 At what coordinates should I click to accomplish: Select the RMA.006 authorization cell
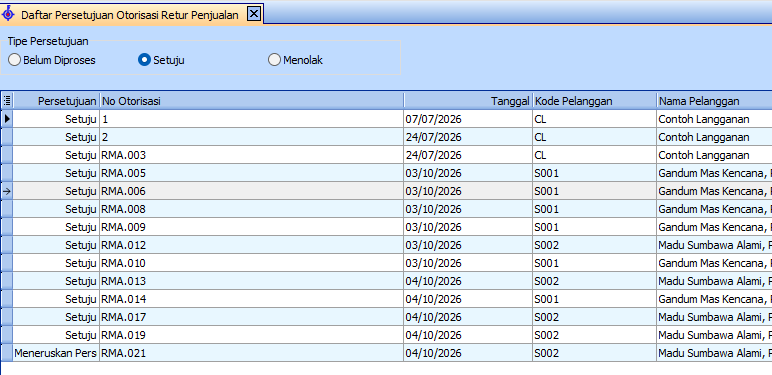coord(252,191)
